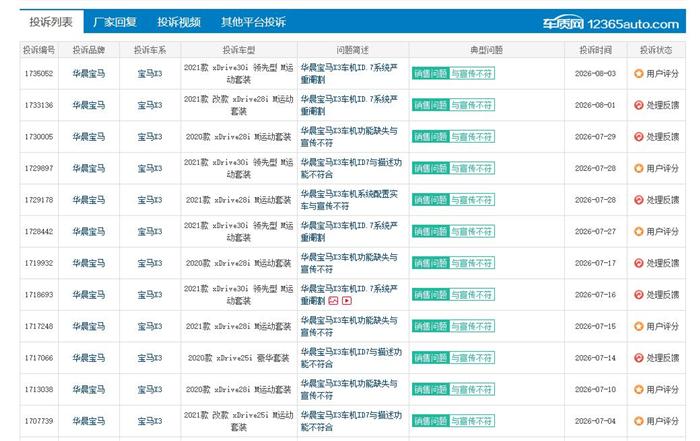Click the date 2026-07-27
This screenshot has height=441, width=700.
point(595,232)
